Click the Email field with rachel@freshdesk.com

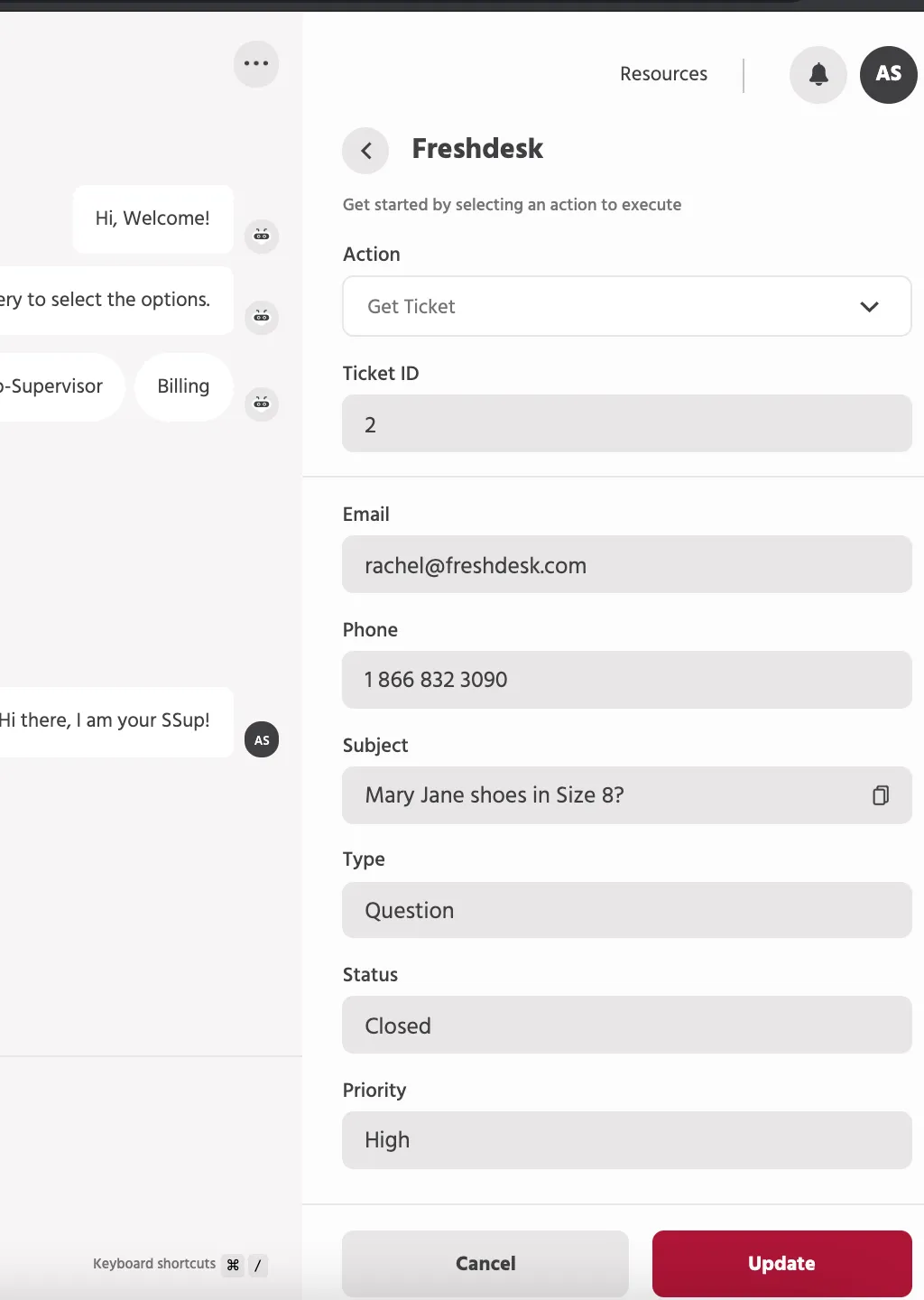click(627, 564)
